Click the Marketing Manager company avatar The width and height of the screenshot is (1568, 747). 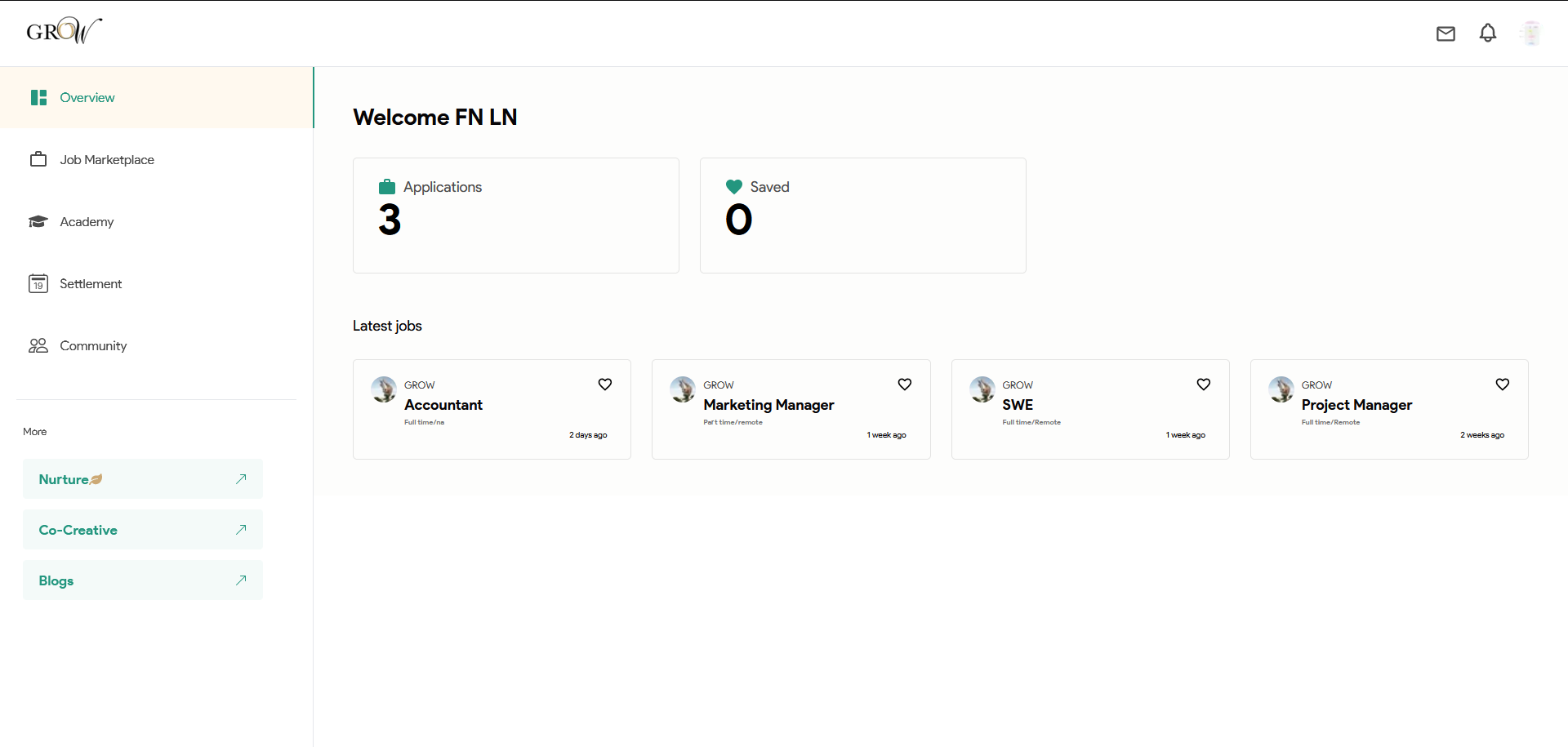(683, 389)
